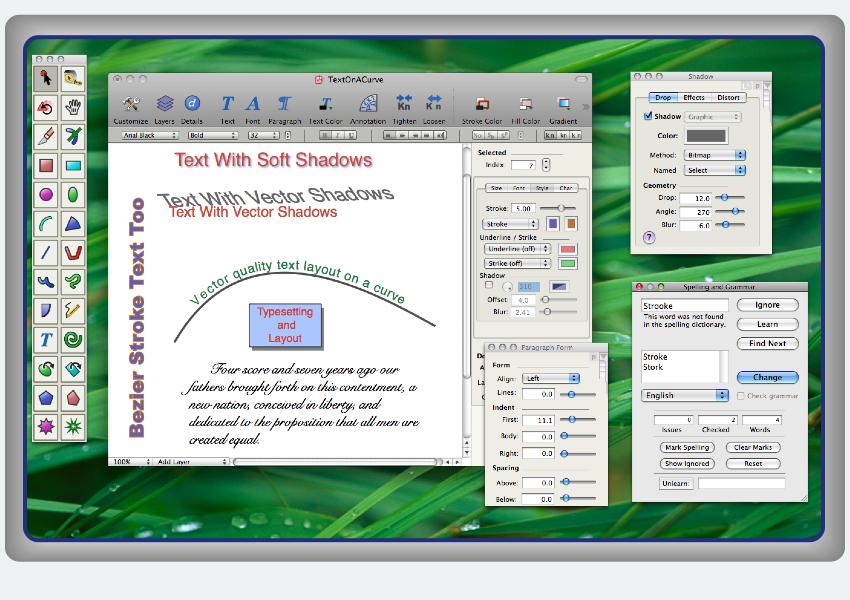
Task: Click the Find Next button
Action: 768,343
